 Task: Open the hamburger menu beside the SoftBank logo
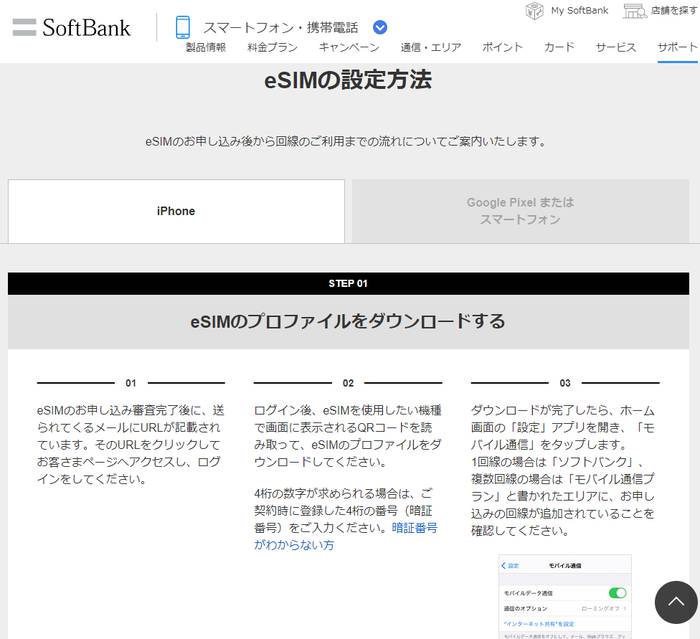[24, 27]
